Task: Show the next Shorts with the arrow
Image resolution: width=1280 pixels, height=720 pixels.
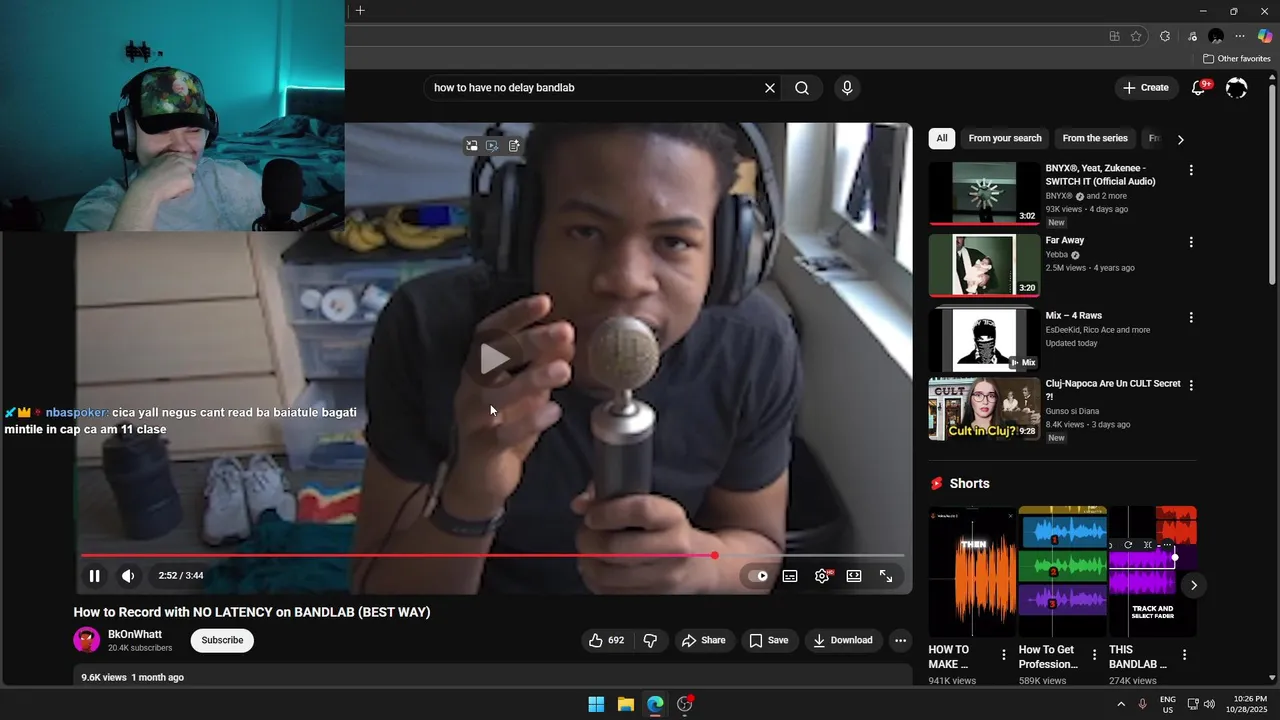Action: pyautogui.click(x=1193, y=585)
